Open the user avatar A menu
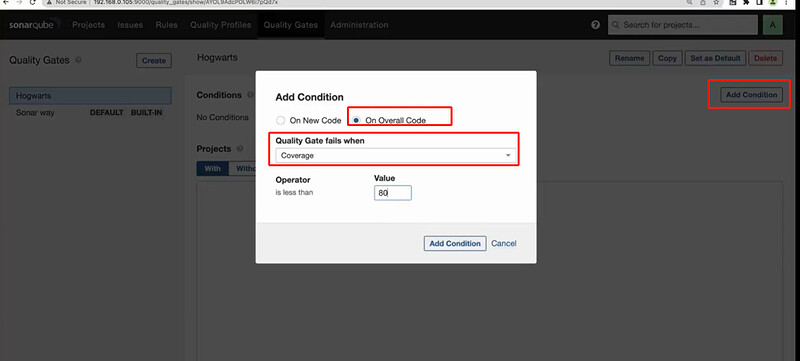The width and height of the screenshot is (800, 361). point(772,25)
